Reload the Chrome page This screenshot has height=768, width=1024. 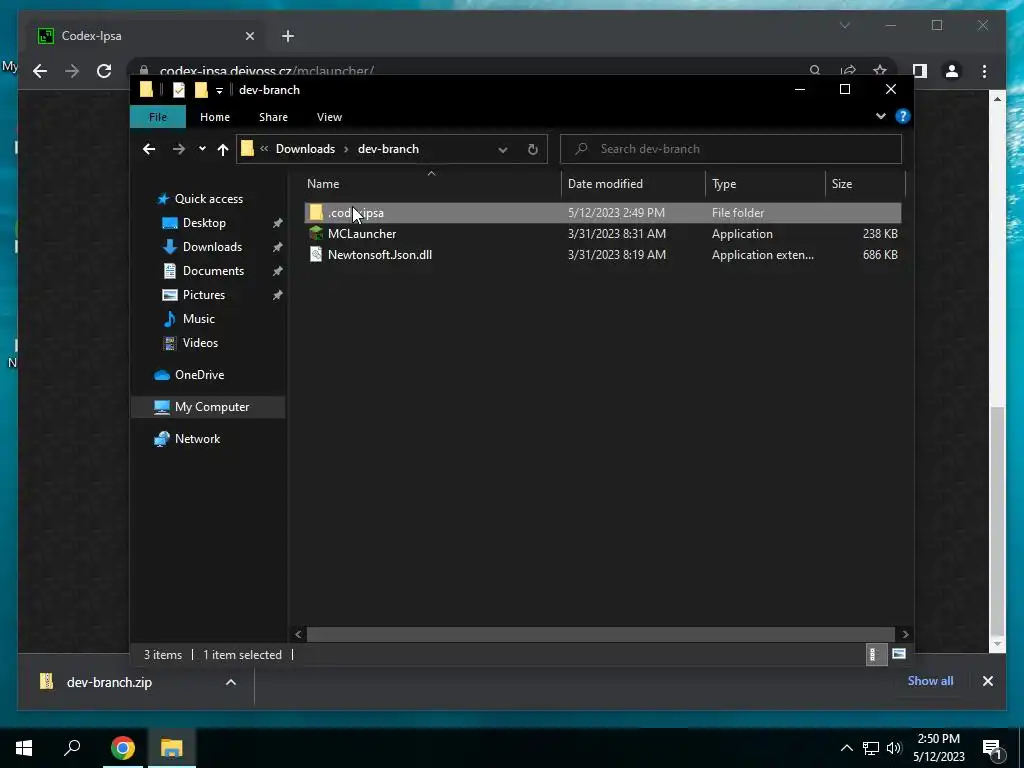coord(104,71)
